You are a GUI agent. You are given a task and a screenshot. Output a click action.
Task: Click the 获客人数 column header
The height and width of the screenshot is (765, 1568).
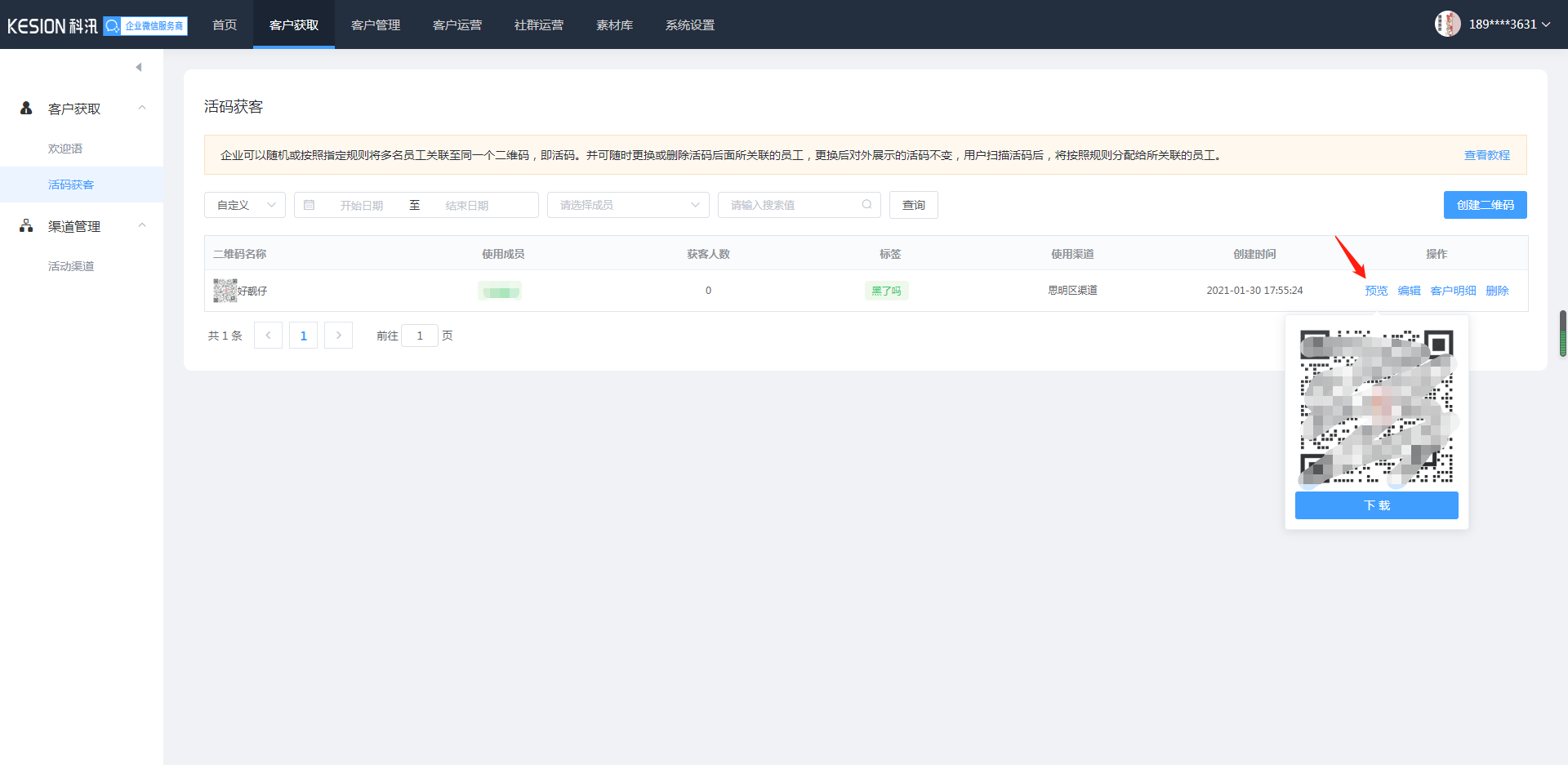(709, 254)
